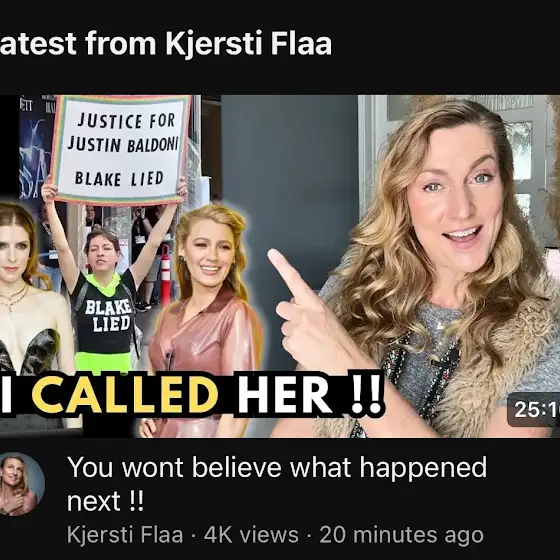Viewport: 560px width, 560px height.
Task: Click the 25:1 video duration badge
Action: [535, 409]
